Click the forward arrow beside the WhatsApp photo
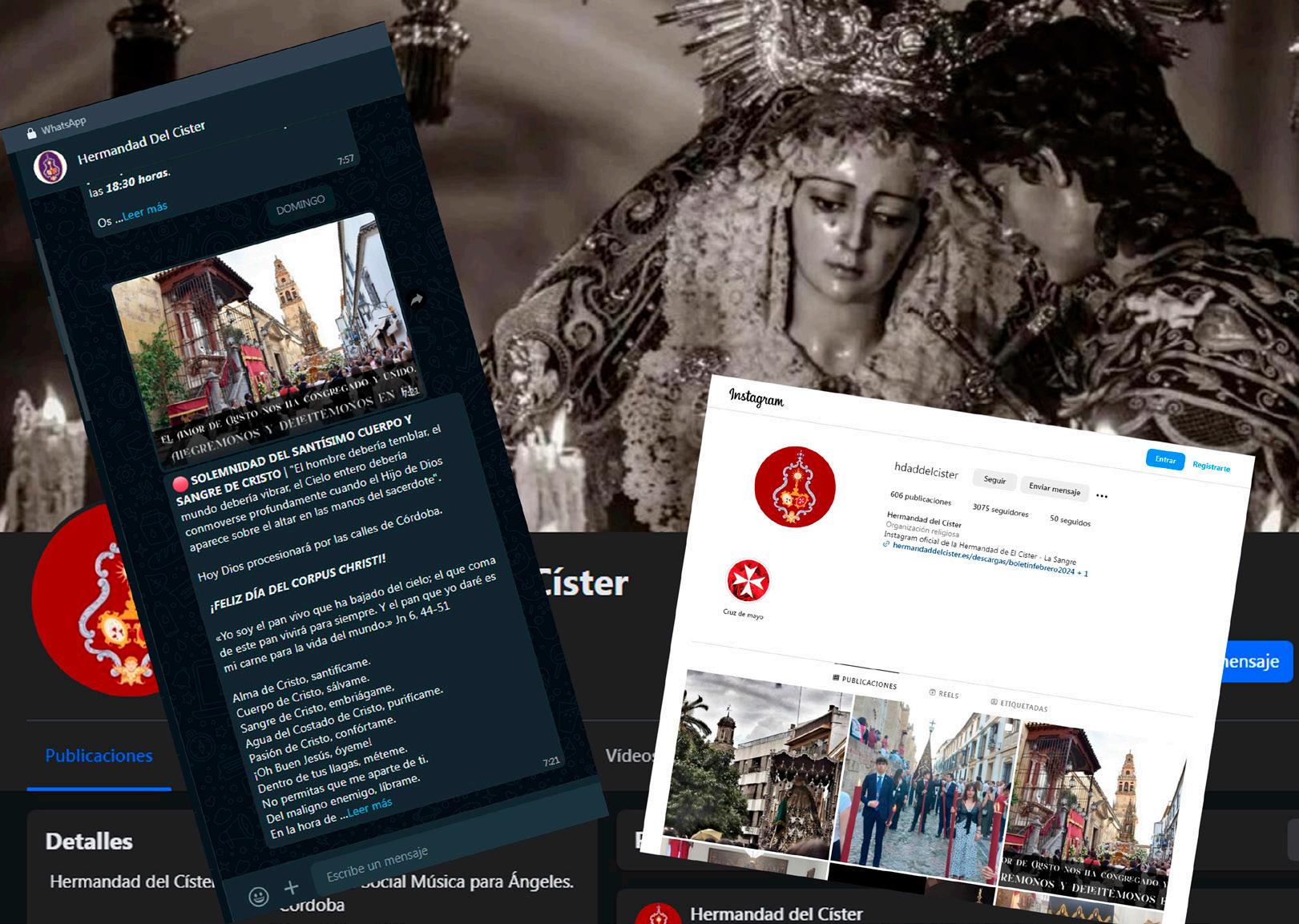Image resolution: width=1299 pixels, height=924 pixels. click(416, 300)
